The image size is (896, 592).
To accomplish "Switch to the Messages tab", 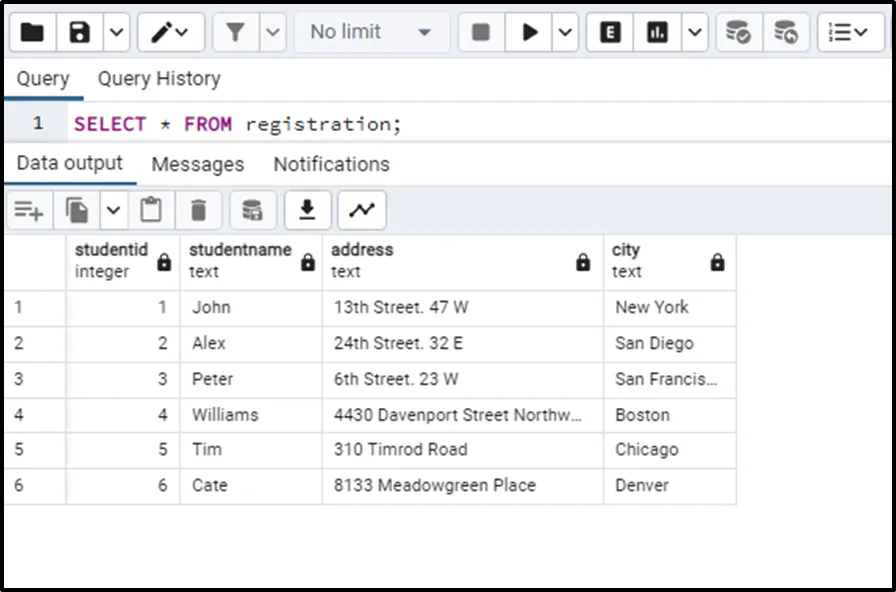I will (x=197, y=164).
